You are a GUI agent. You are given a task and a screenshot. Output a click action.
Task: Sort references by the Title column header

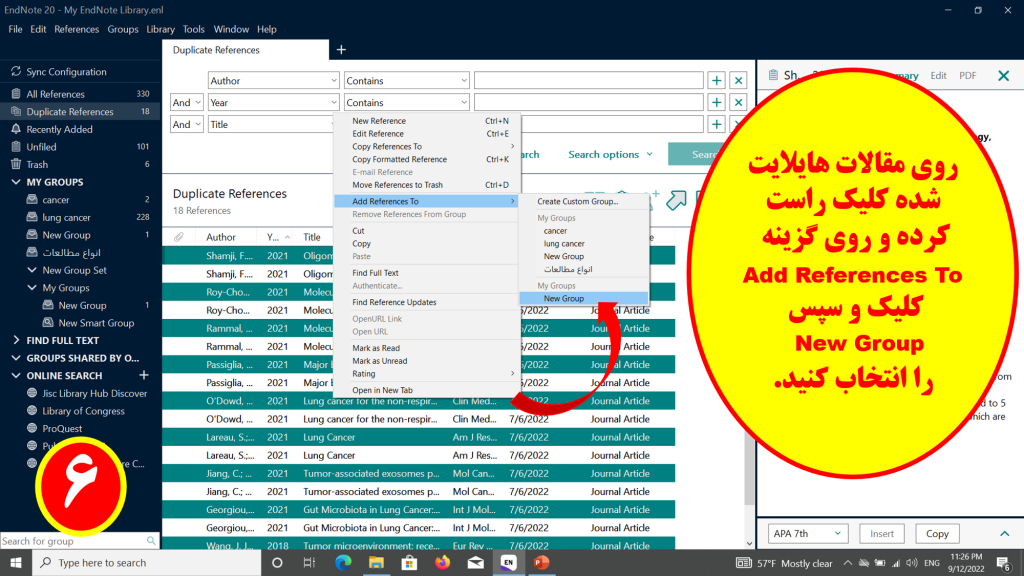click(x=312, y=237)
